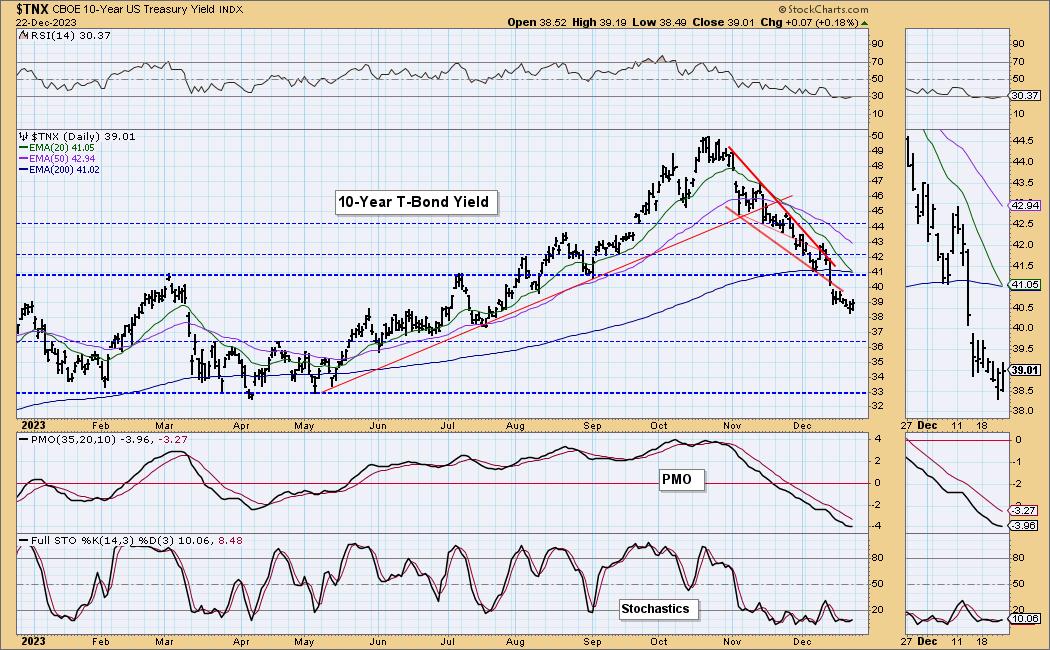Click the PMO annotation box
The image size is (1050, 650).
(682, 479)
